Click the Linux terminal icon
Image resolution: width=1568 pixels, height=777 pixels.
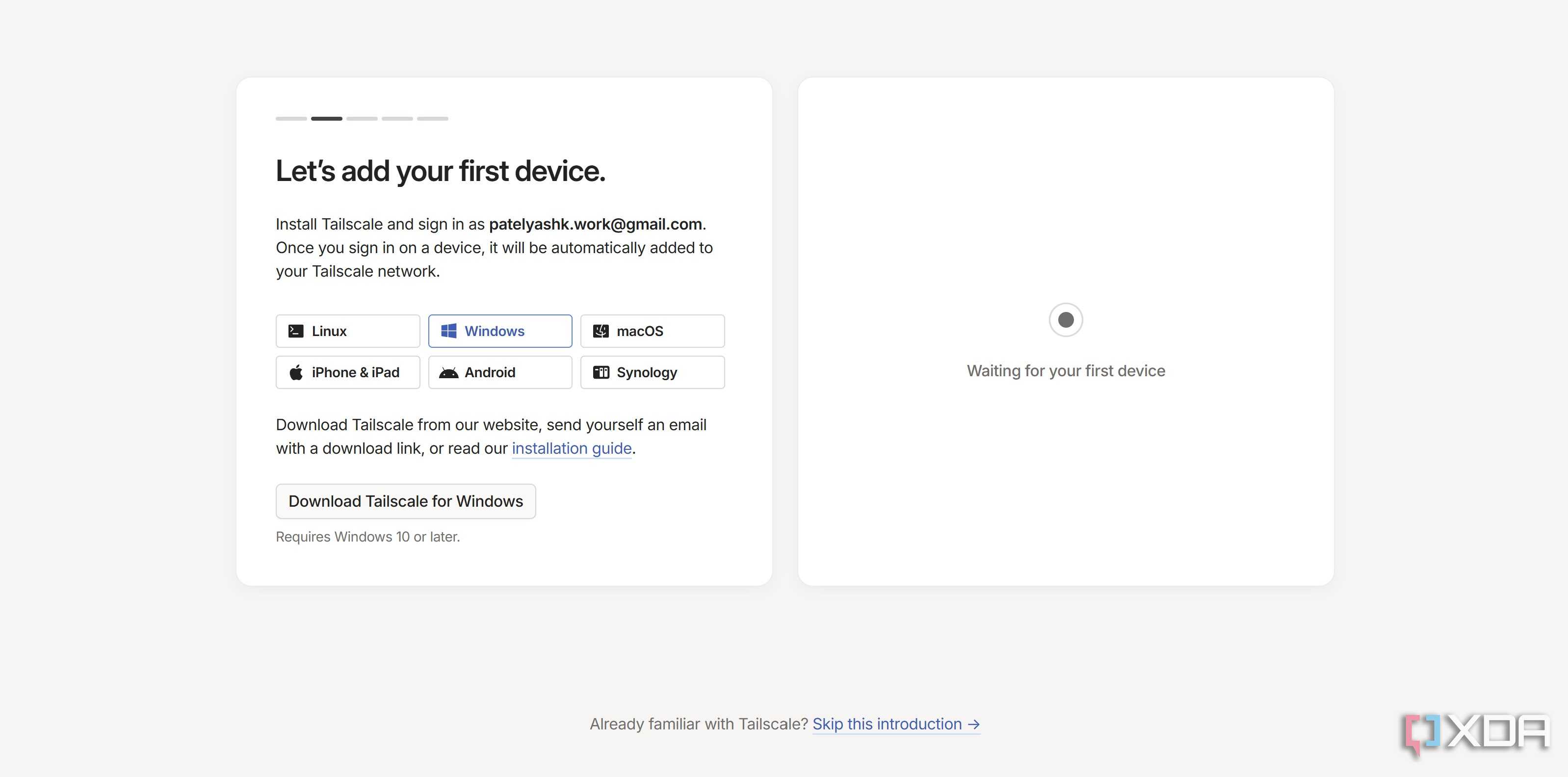tap(296, 331)
